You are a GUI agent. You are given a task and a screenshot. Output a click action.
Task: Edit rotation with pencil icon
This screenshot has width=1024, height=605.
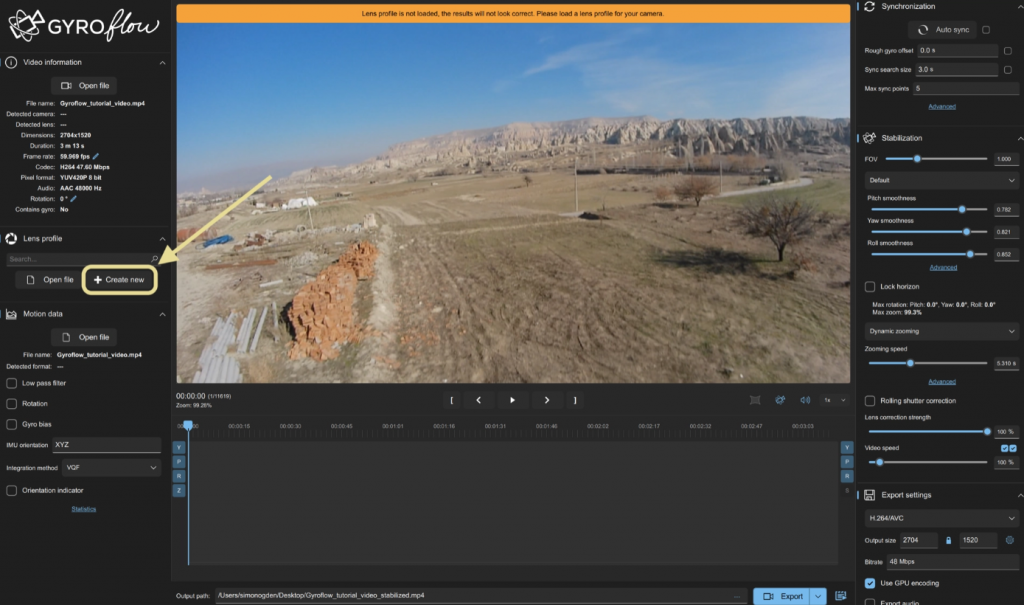click(73, 199)
